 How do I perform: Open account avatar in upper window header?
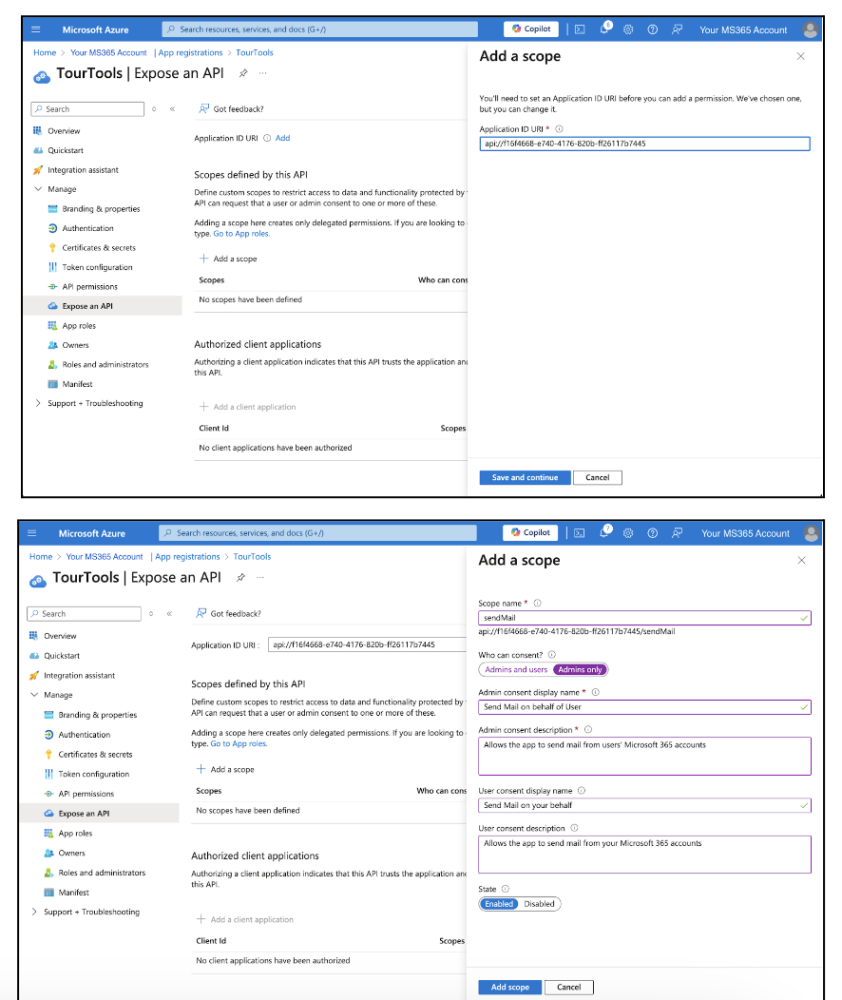coord(810,29)
